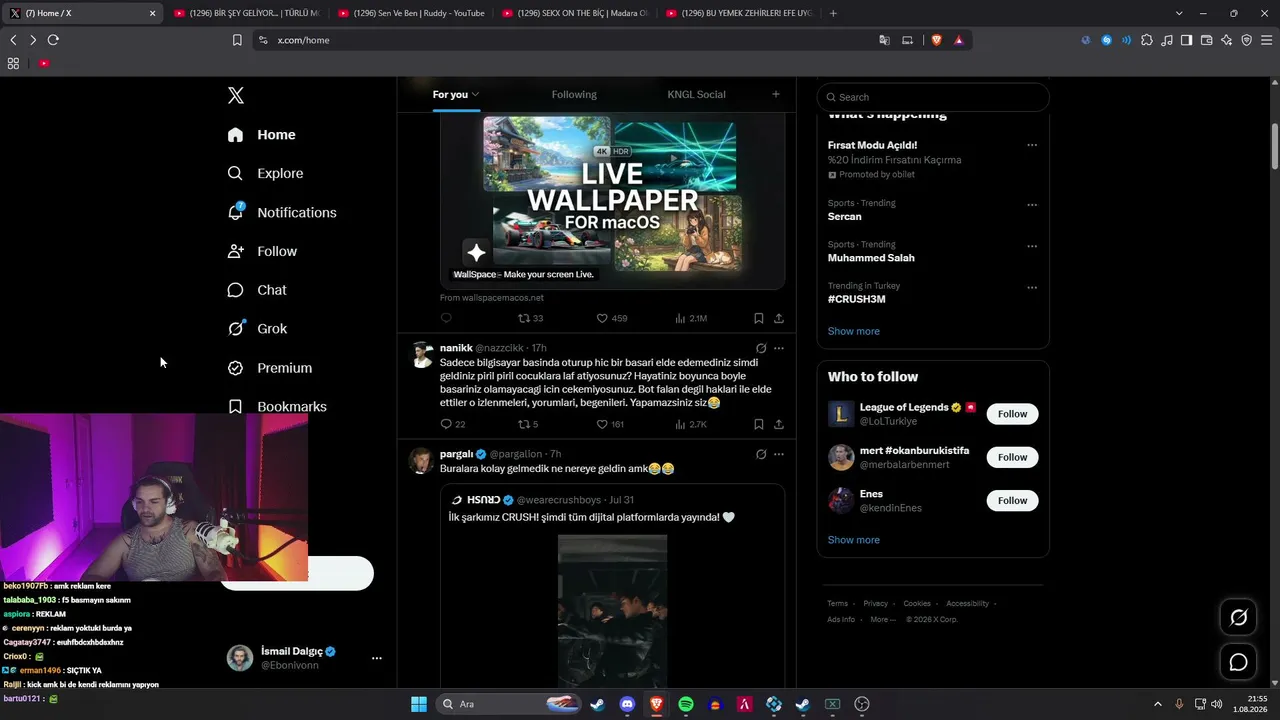Open a new browser tab
Image resolution: width=1280 pixels, height=720 pixels.
833,13
